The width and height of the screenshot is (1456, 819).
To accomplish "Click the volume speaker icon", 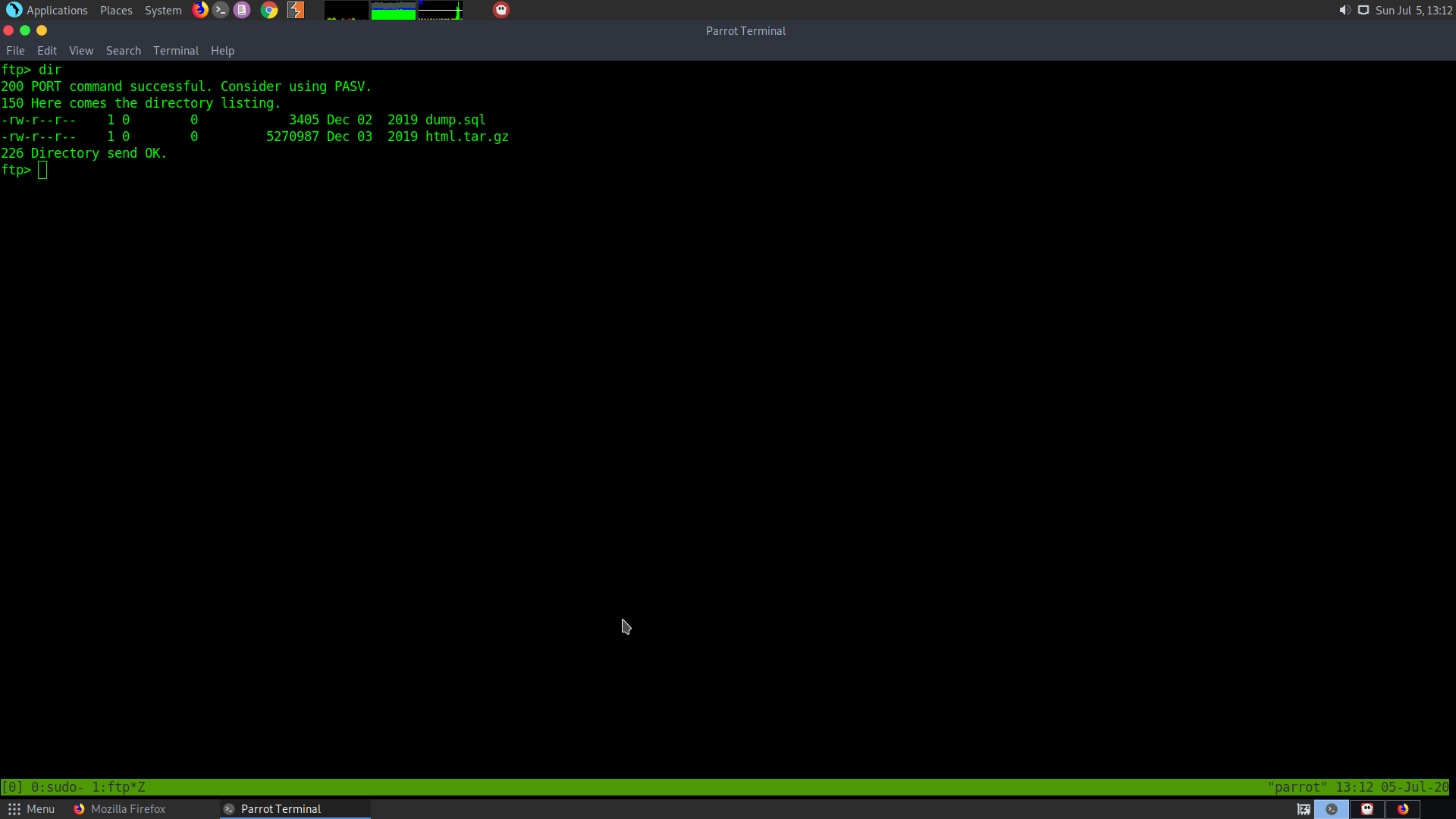I will (1345, 10).
